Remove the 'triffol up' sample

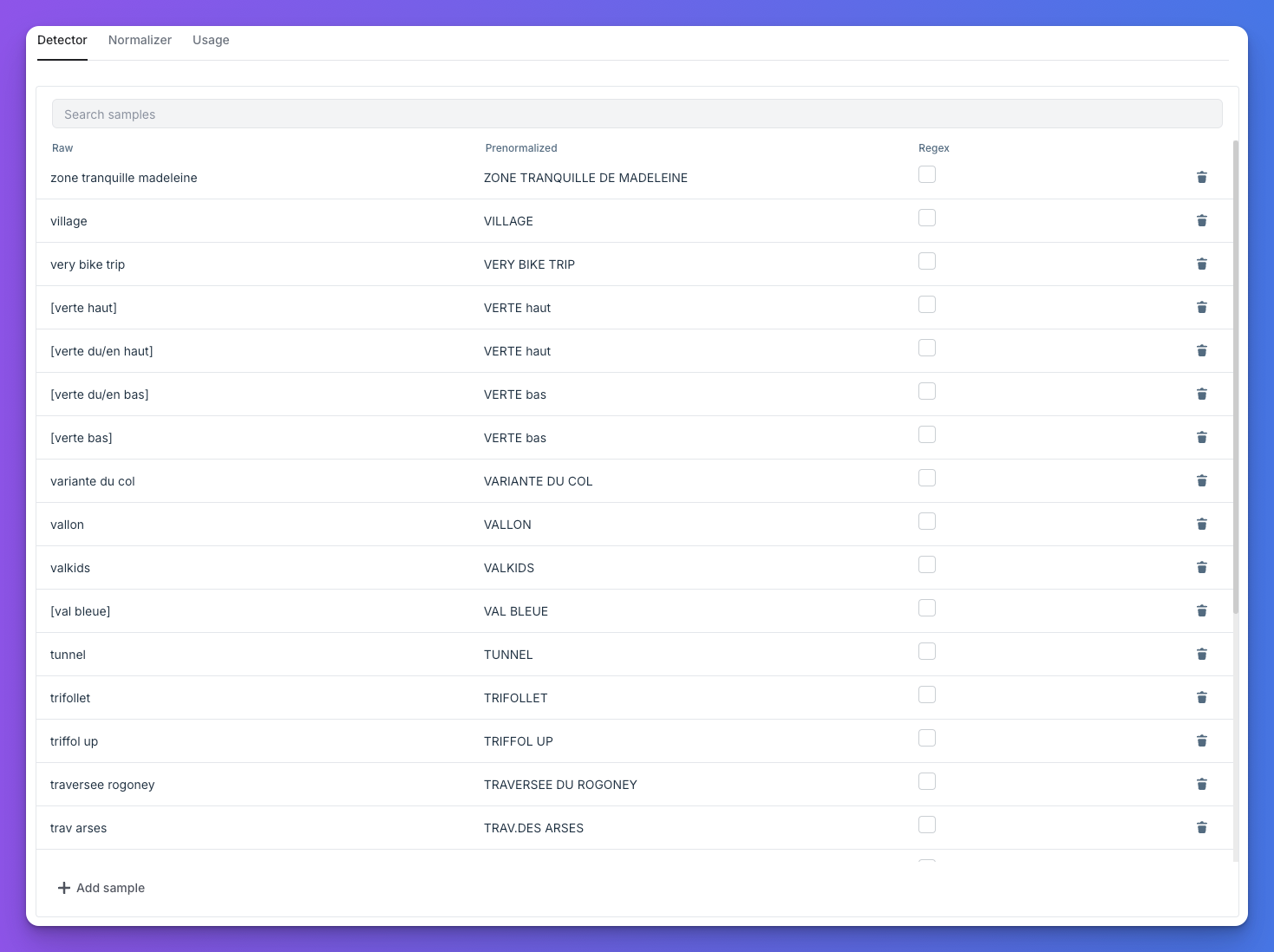(x=1202, y=740)
